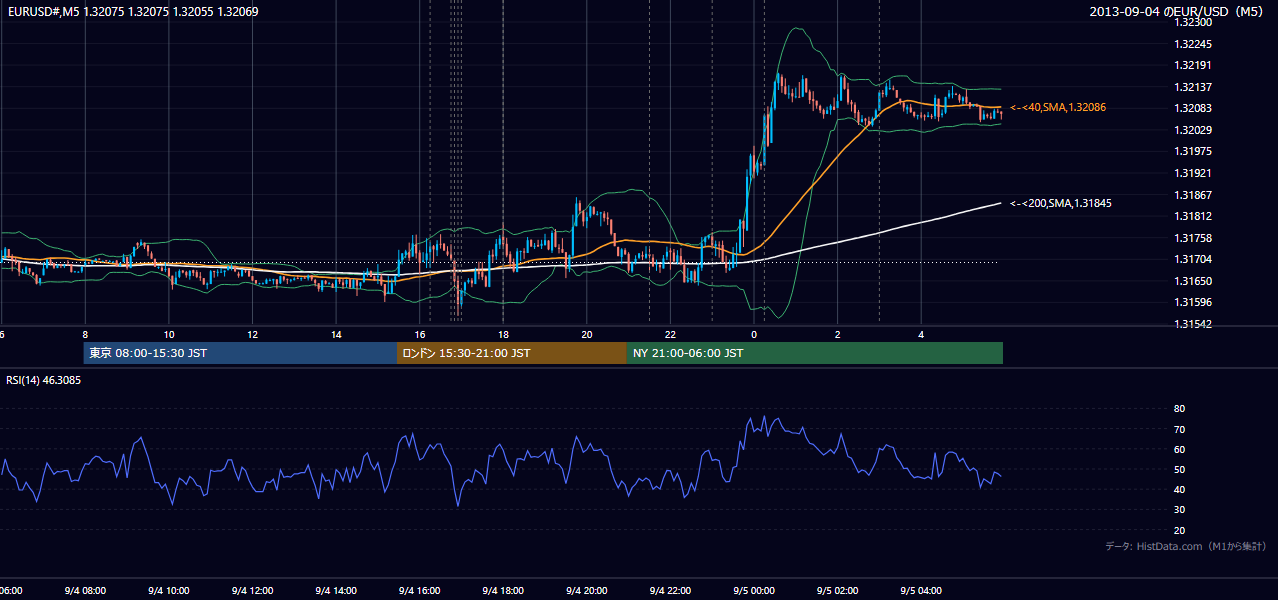This screenshot has height=600, width=1278.
Task: Click price level 1.31758 on the axis
Action: coord(1192,238)
